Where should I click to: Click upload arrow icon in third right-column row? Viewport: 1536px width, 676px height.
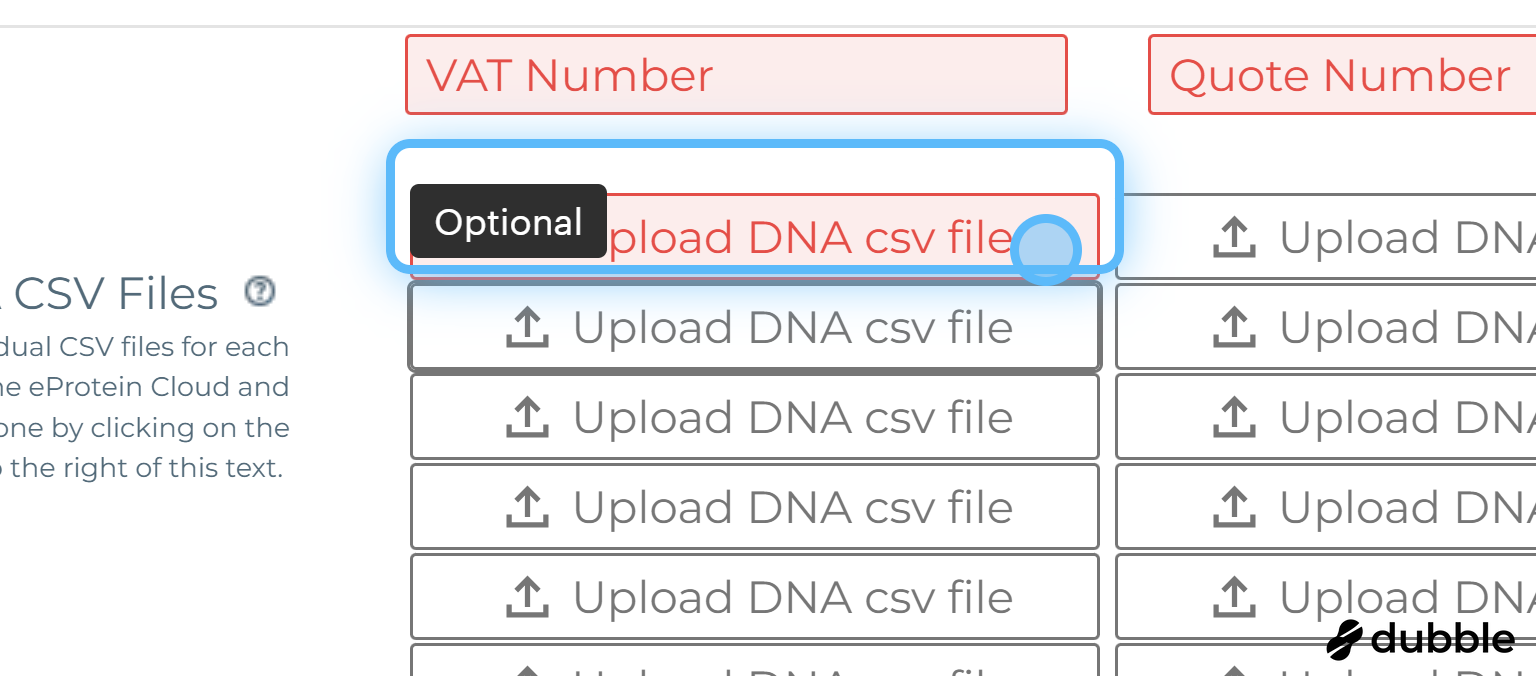(1234, 417)
